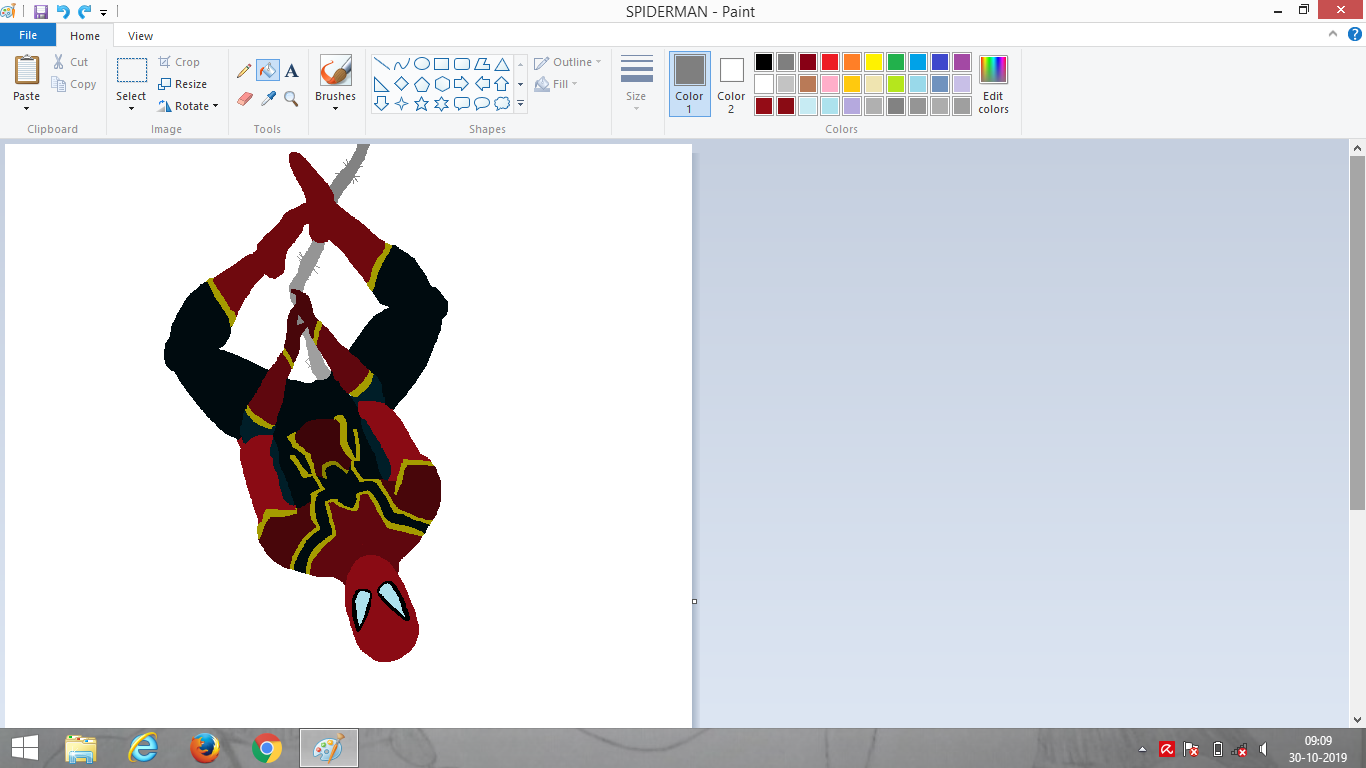Image resolution: width=1366 pixels, height=768 pixels.
Task: Pick the yellow color swatch
Action: click(874, 62)
